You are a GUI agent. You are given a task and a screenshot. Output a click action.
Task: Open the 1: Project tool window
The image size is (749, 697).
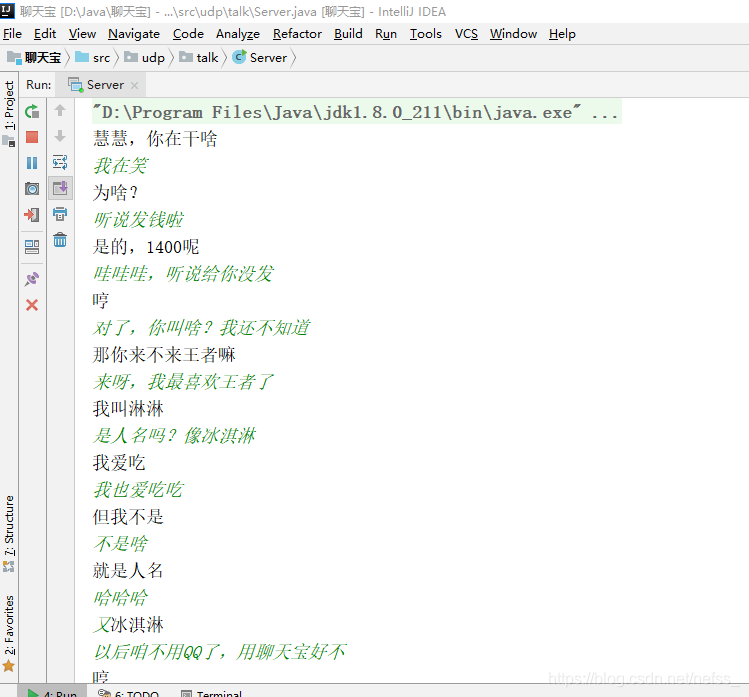tap(9, 114)
